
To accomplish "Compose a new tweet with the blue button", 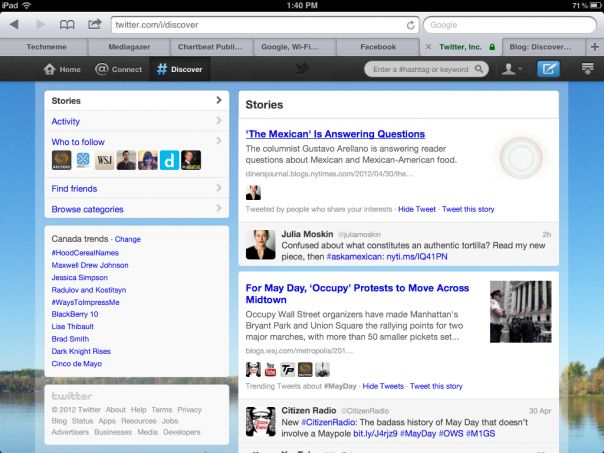I will point(548,69).
